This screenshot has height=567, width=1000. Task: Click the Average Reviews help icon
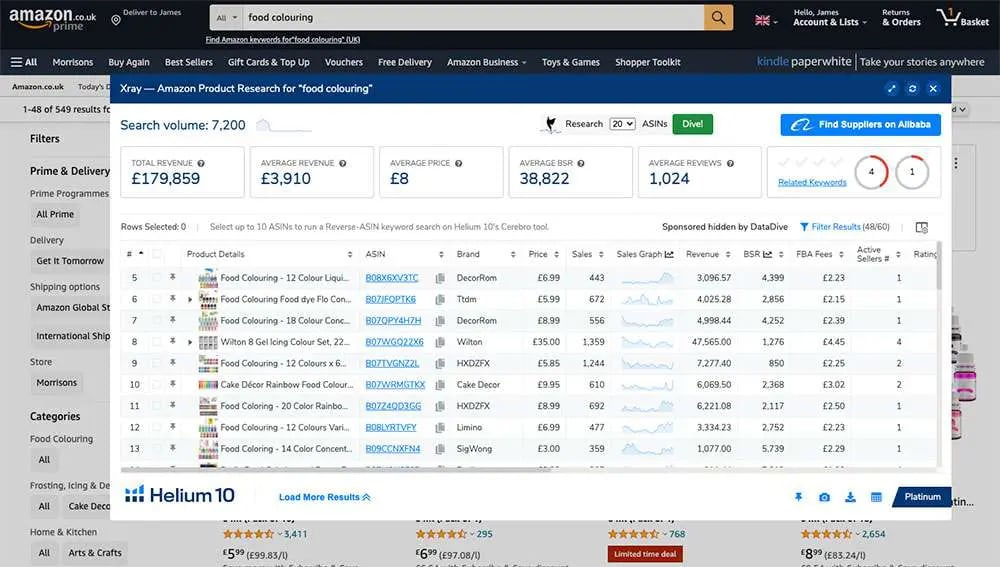[730, 163]
